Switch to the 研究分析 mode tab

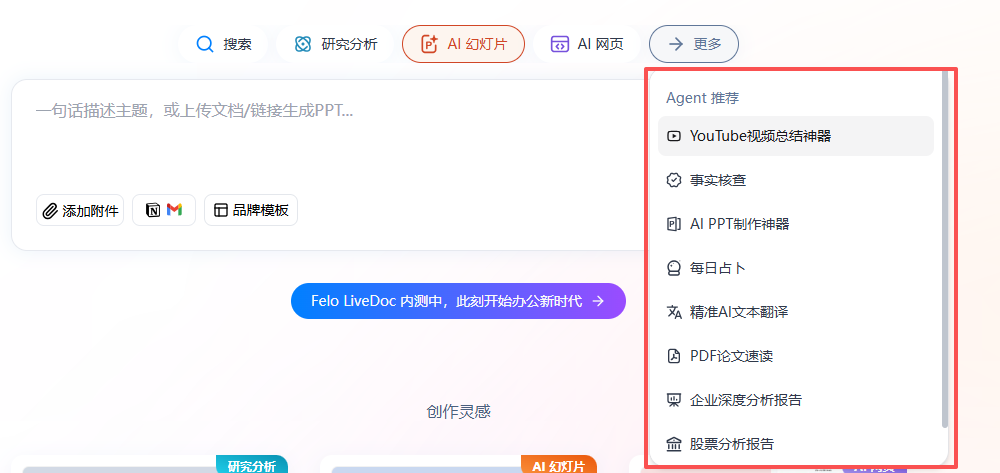coord(336,44)
